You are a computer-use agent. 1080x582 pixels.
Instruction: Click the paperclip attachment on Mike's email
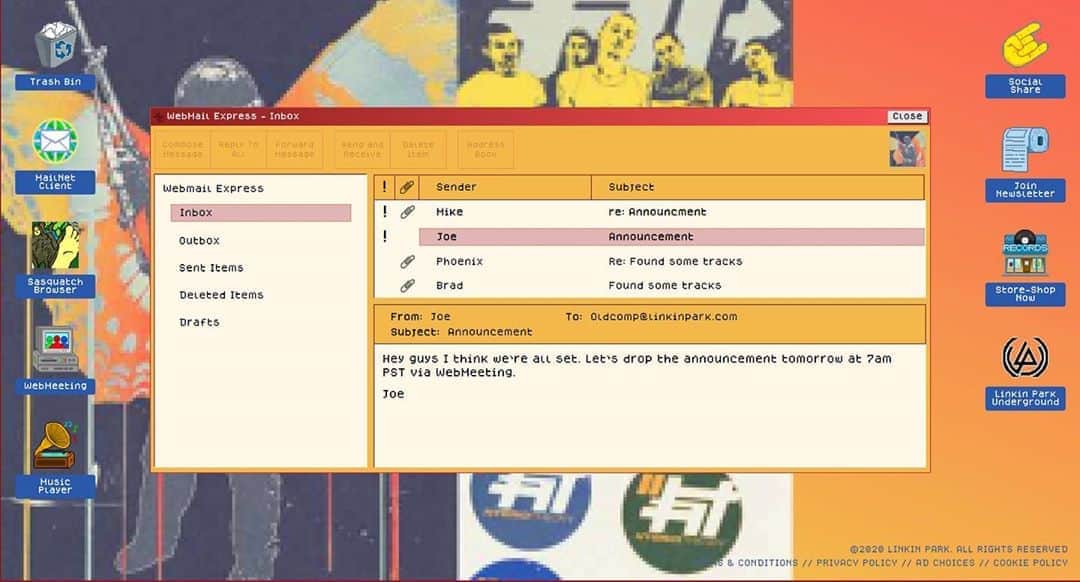407,212
